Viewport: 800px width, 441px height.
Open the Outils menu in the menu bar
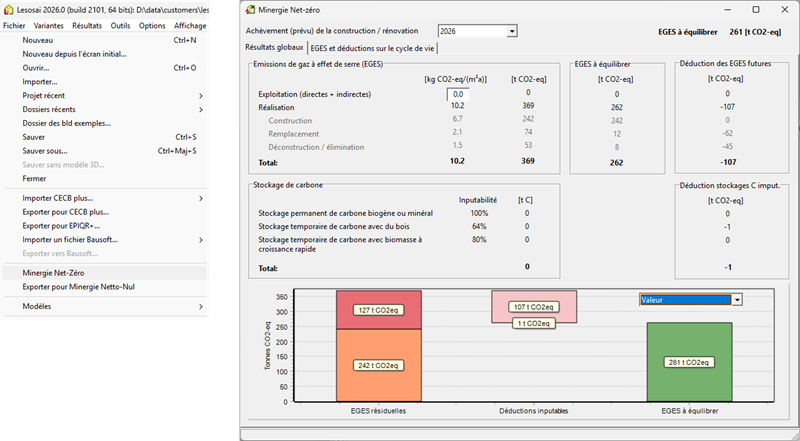click(120, 25)
